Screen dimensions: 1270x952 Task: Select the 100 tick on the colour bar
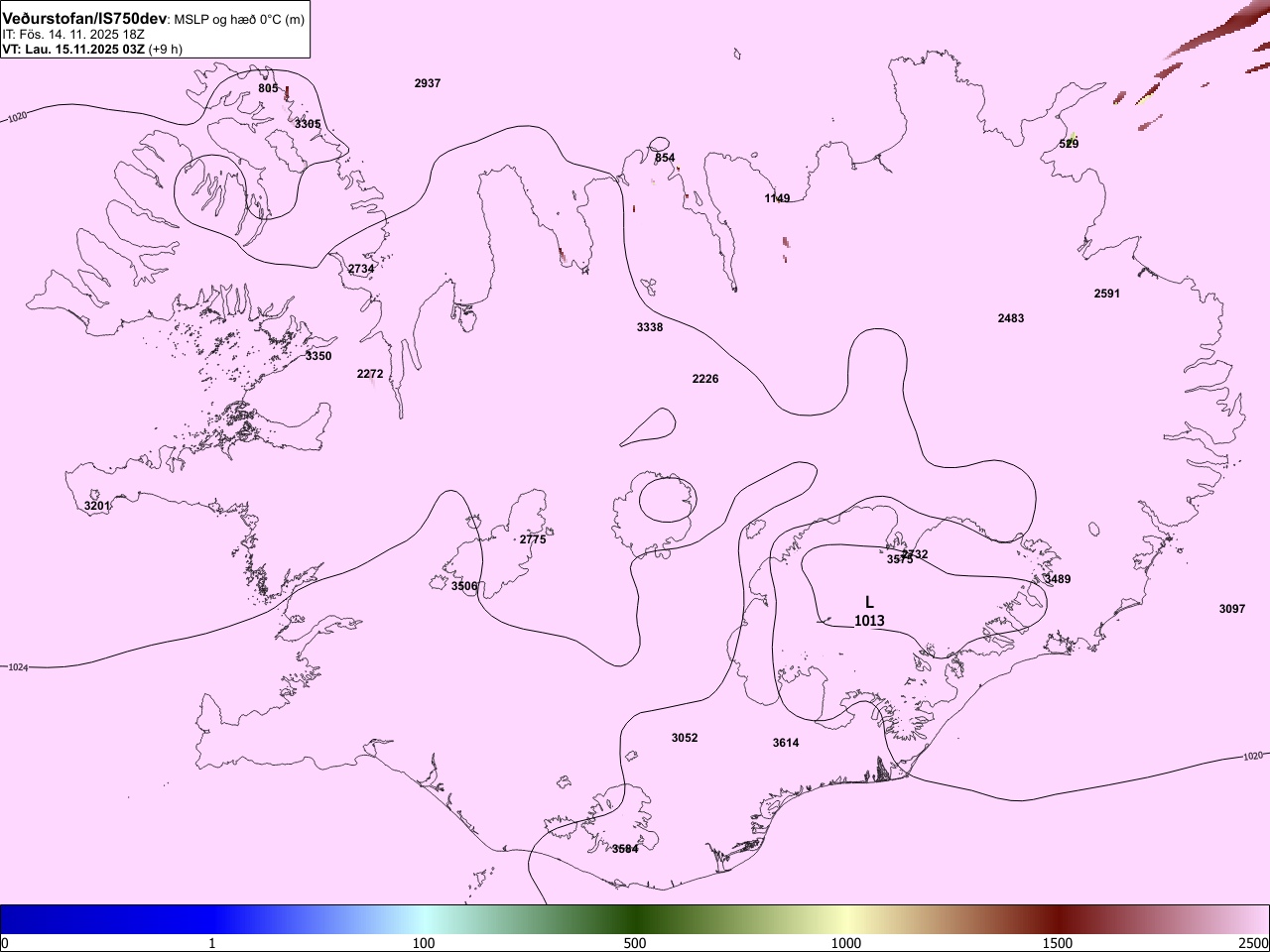(x=424, y=943)
